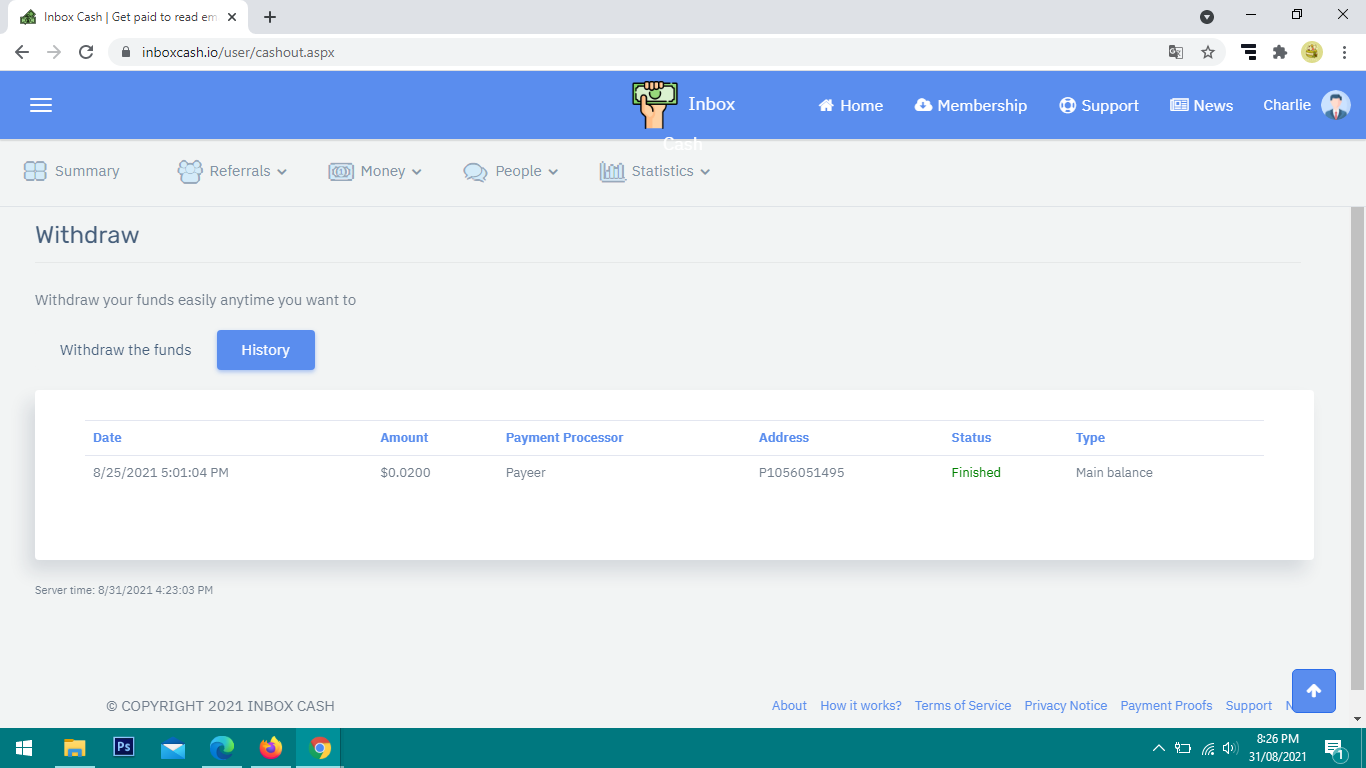Open the Mail app in the taskbar
The image size is (1366, 768).
coord(172,748)
